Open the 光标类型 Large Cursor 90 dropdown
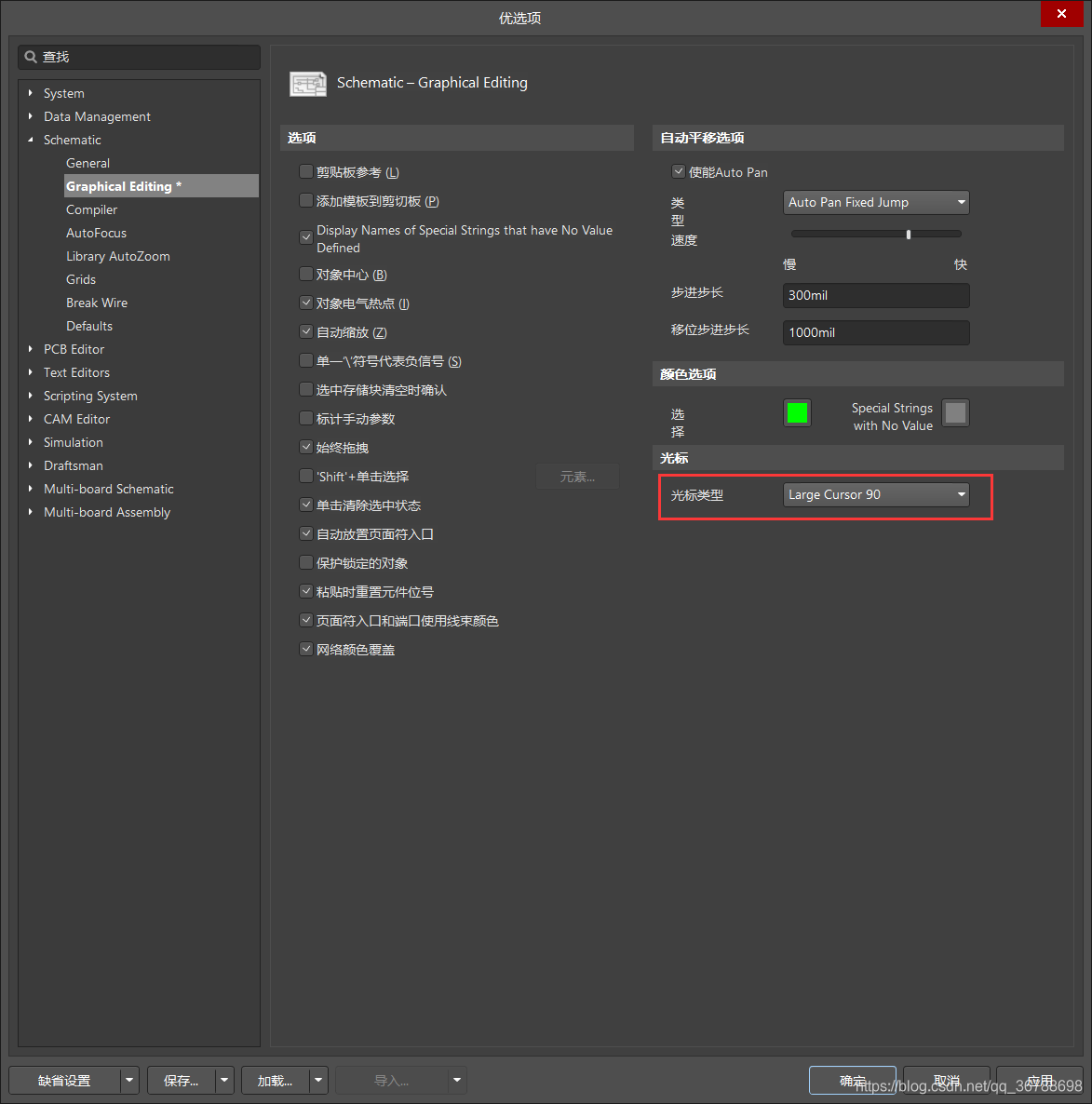 (x=875, y=494)
